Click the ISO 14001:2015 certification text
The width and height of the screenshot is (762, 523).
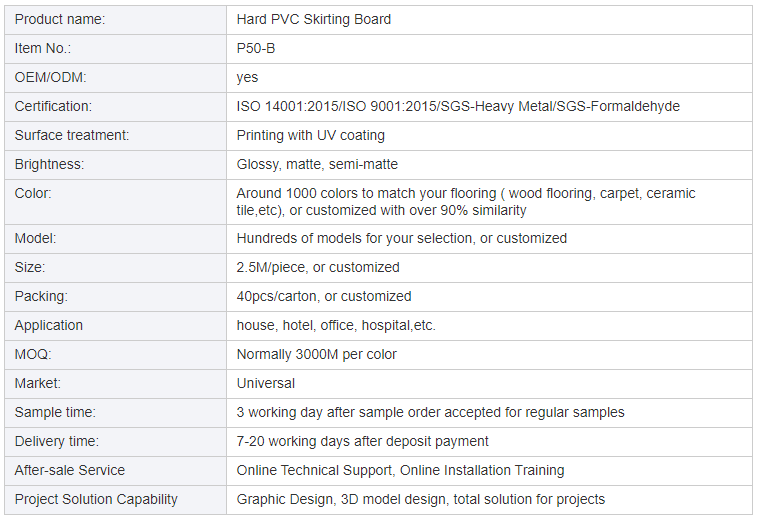pyautogui.click(x=289, y=106)
